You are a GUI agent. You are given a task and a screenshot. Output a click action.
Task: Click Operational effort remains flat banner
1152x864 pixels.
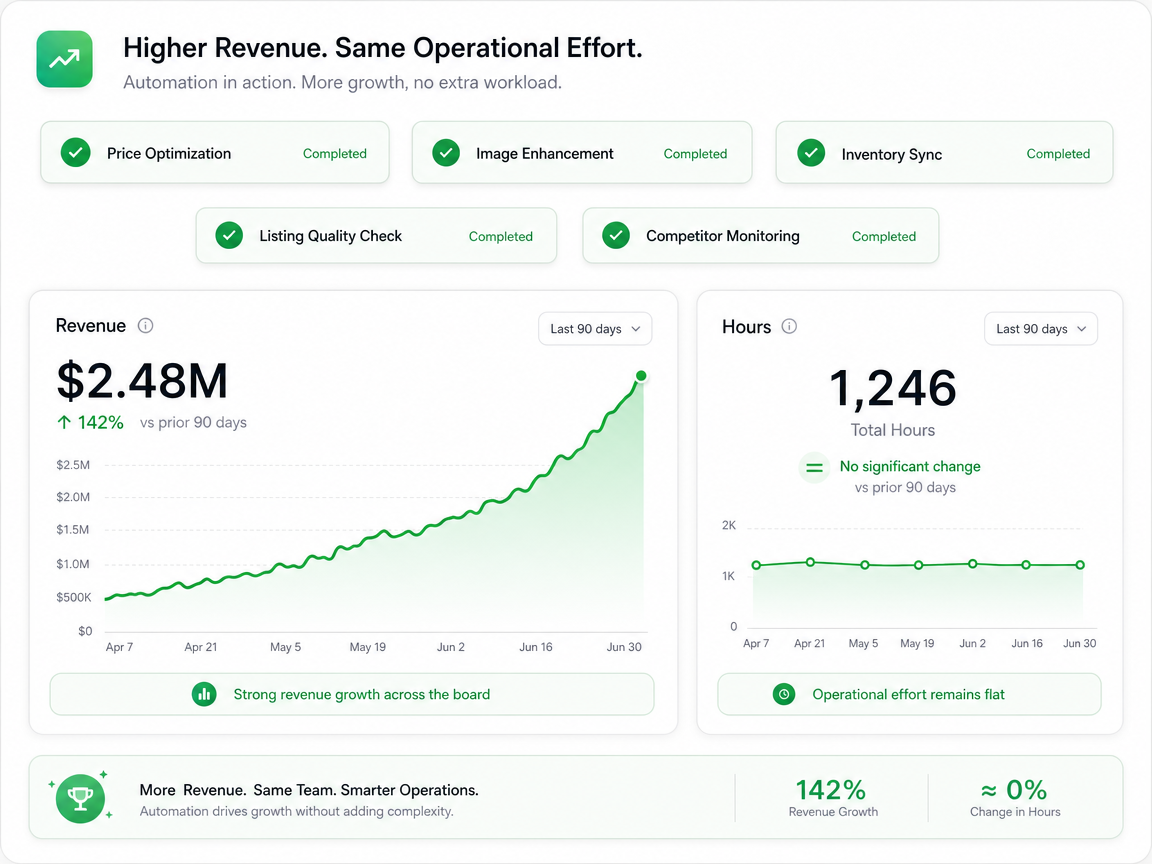[x=909, y=694]
